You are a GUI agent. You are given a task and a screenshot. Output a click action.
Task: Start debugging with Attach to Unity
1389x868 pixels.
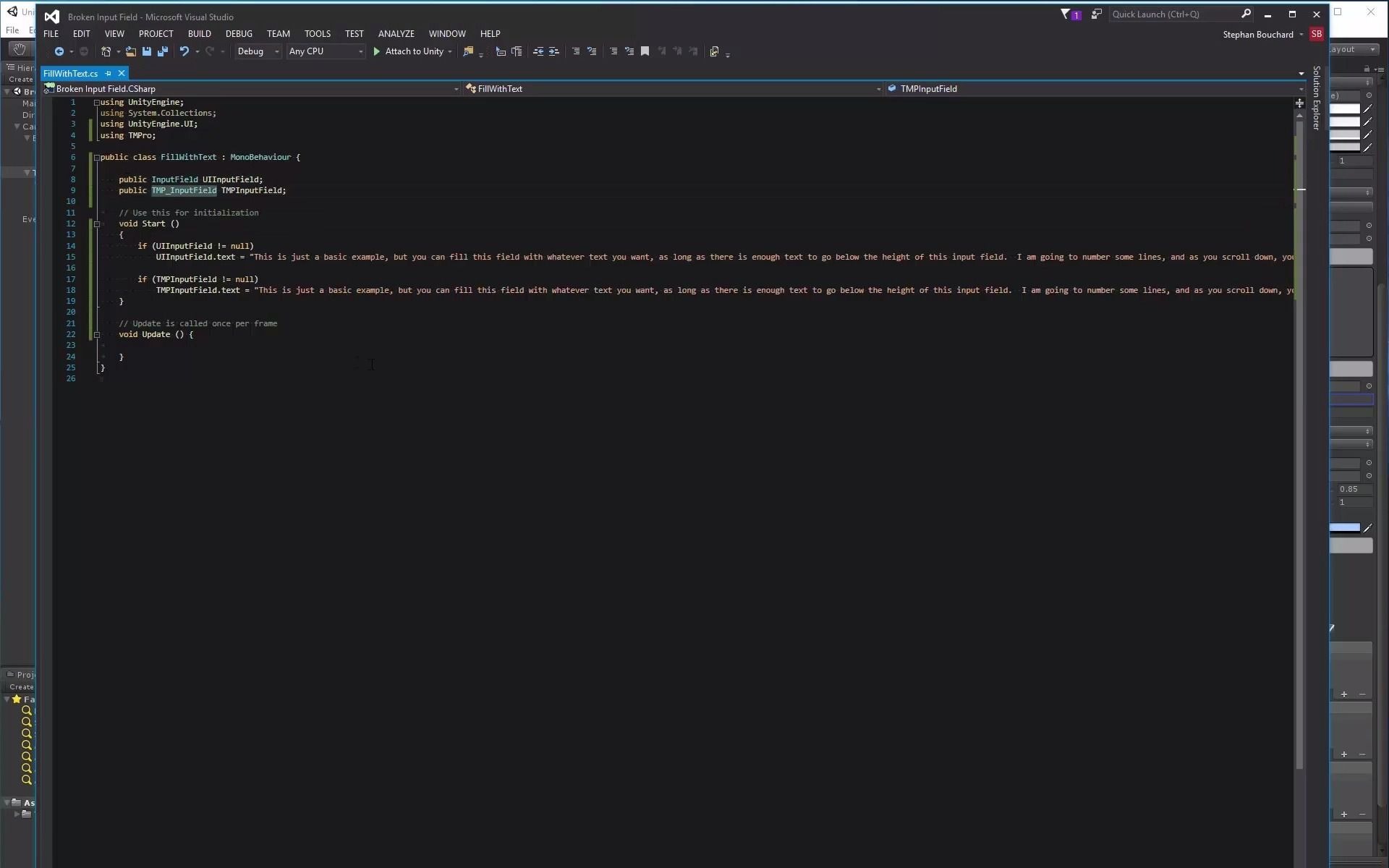coord(412,51)
